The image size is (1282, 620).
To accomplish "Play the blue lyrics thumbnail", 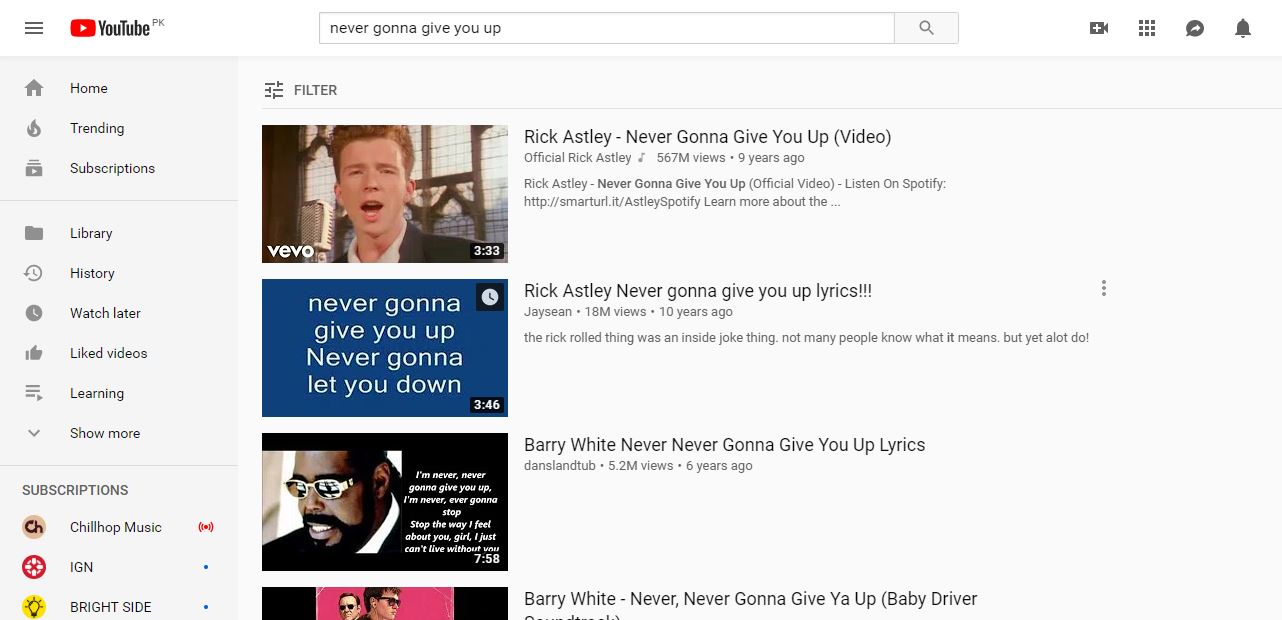I will pos(385,348).
